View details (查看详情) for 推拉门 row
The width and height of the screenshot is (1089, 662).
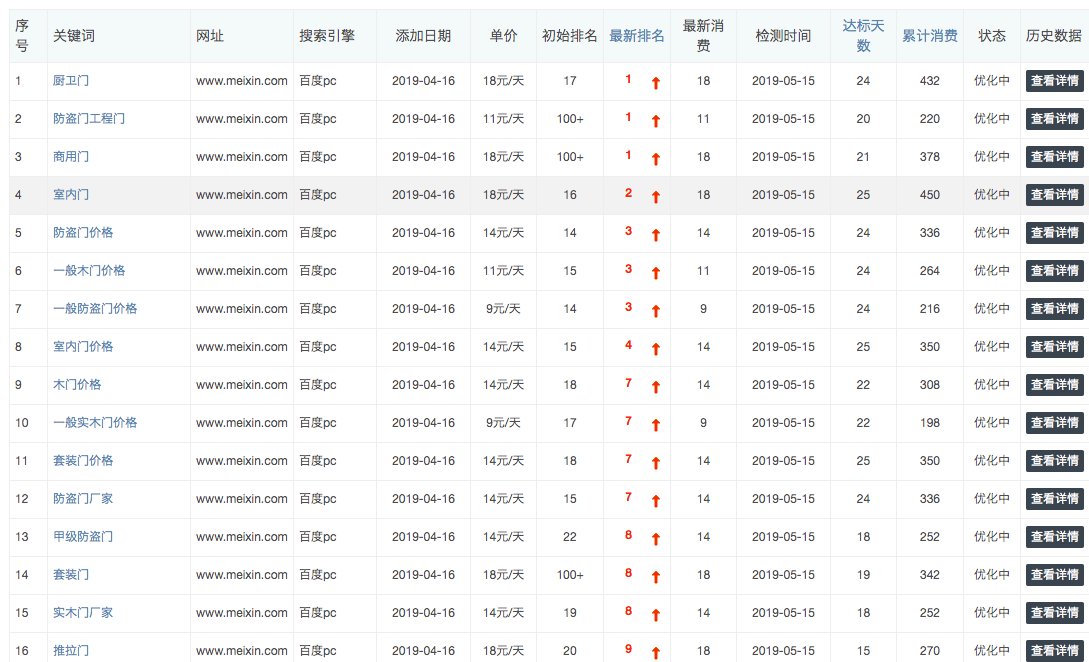(x=1054, y=651)
